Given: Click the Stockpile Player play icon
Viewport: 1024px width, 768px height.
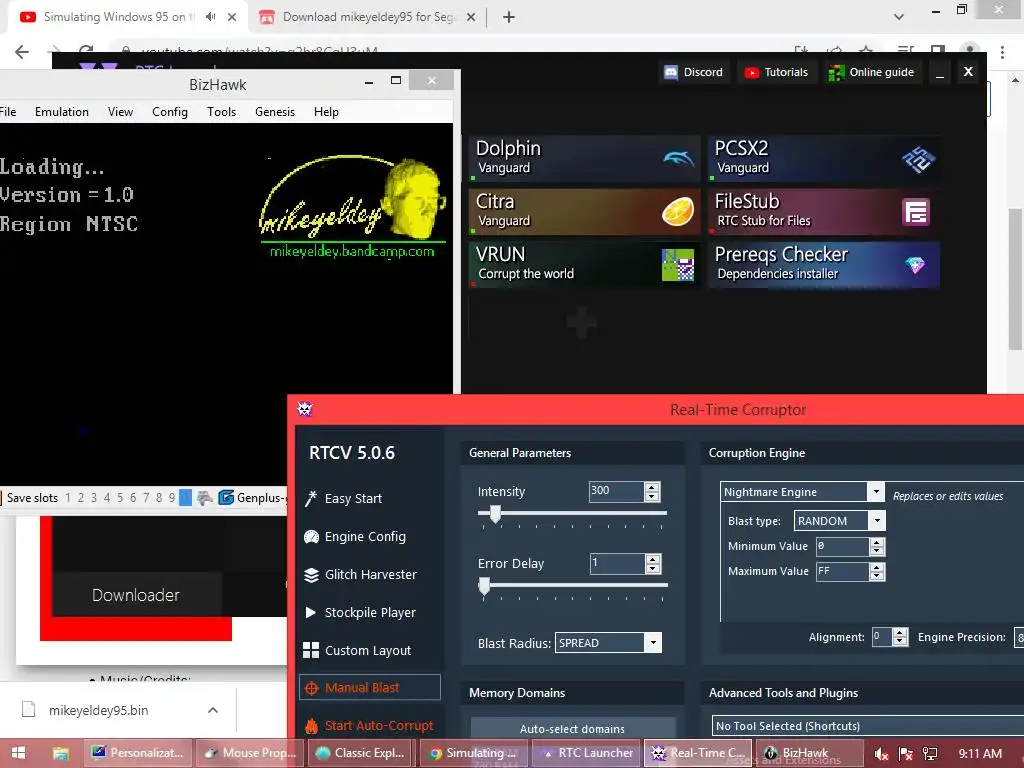Looking at the screenshot, I should pos(311,613).
